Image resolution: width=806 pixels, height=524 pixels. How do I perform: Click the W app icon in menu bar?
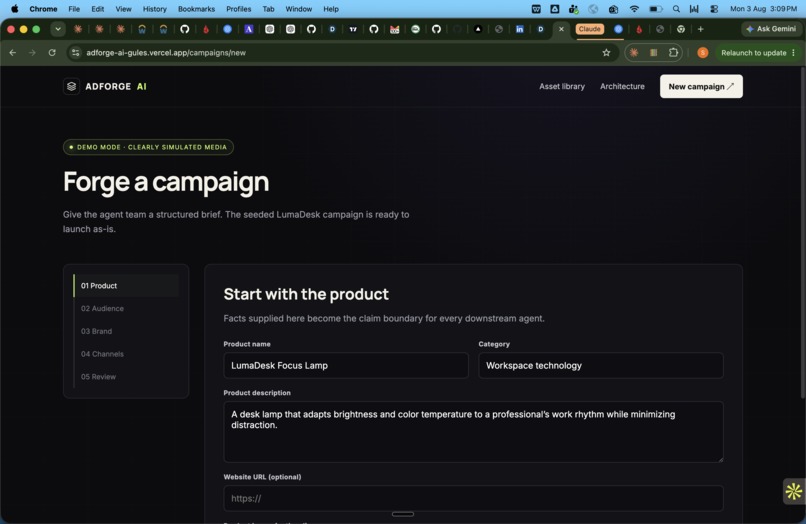tap(536, 9)
